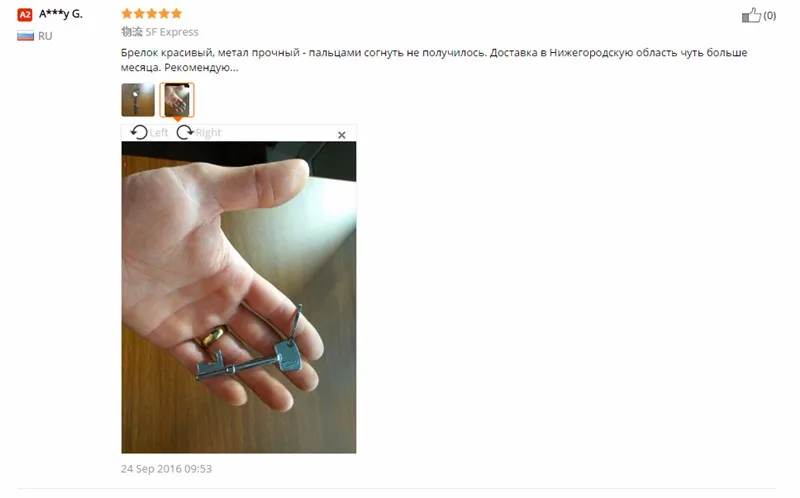Click the large photo of hand holding keychain
The image size is (800, 498).
[239, 297]
